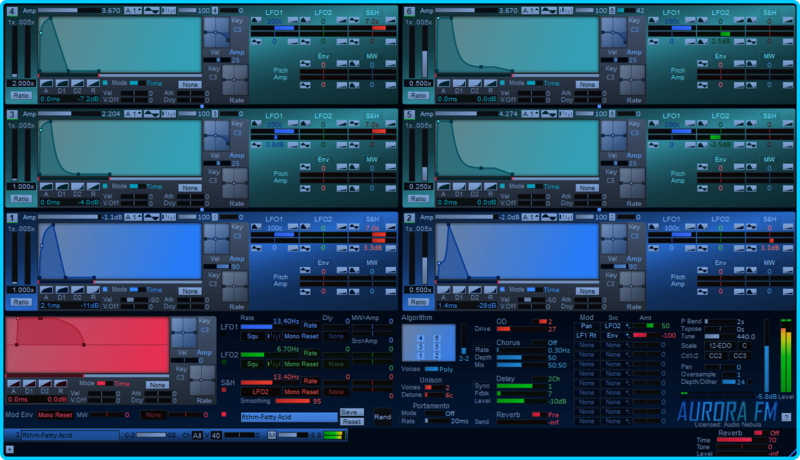Toggle the OD overdrive switch
The width and height of the screenshot is (800, 460).
[539, 322]
